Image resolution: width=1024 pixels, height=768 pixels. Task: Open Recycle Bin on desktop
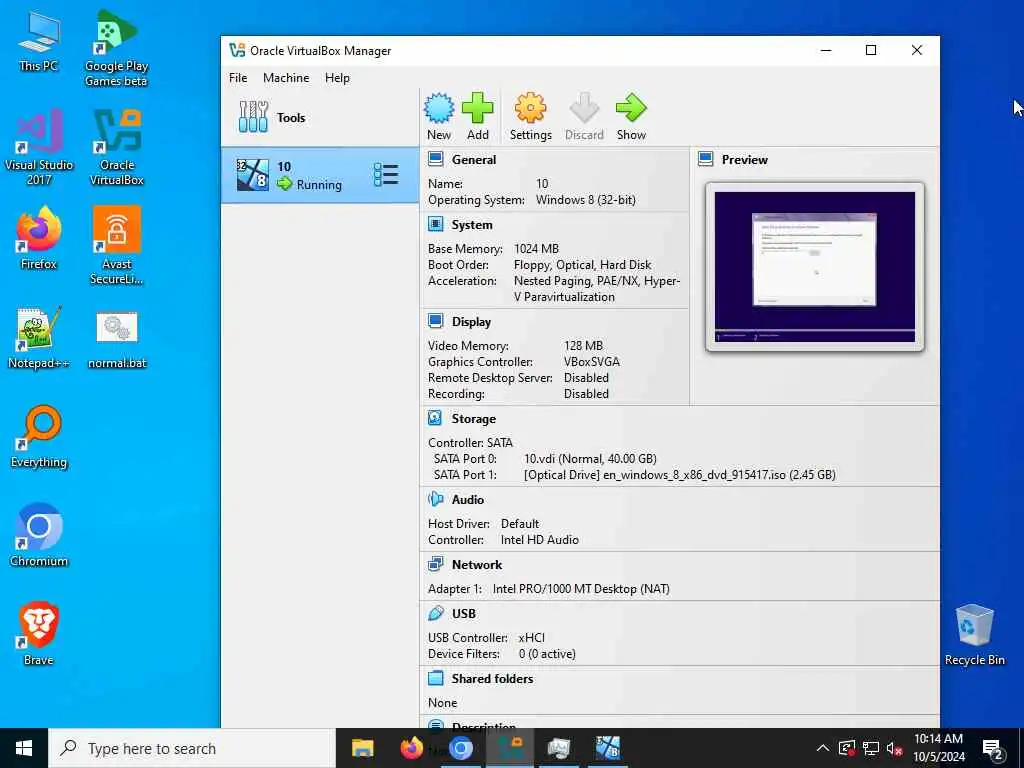point(974,635)
